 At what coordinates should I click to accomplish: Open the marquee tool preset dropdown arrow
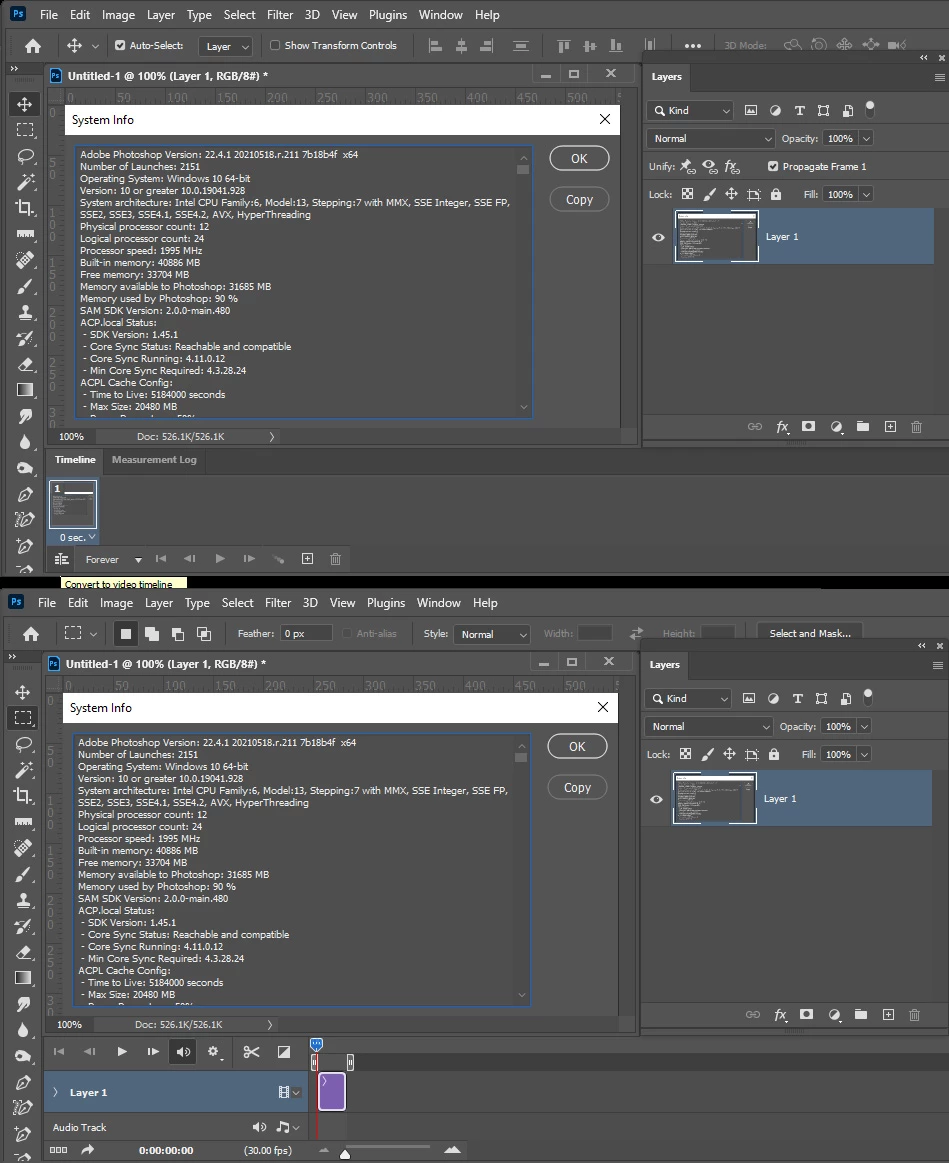click(93, 634)
